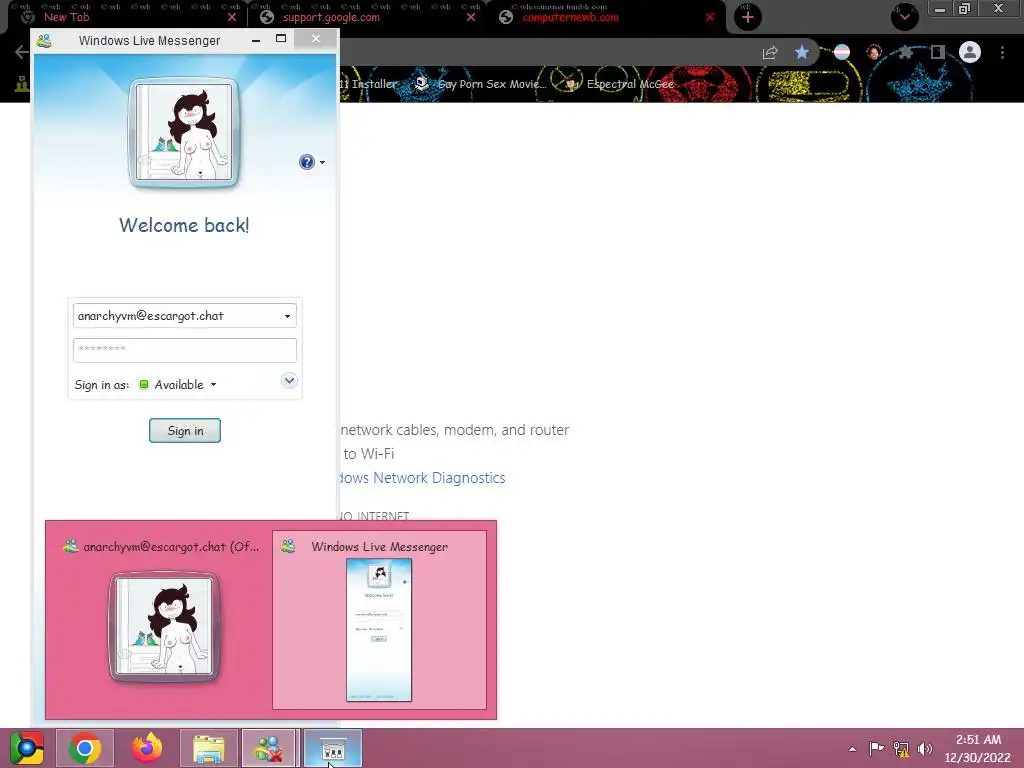
Task: Switch to the support.google.com tab
Action: click(x=330, y=18)
